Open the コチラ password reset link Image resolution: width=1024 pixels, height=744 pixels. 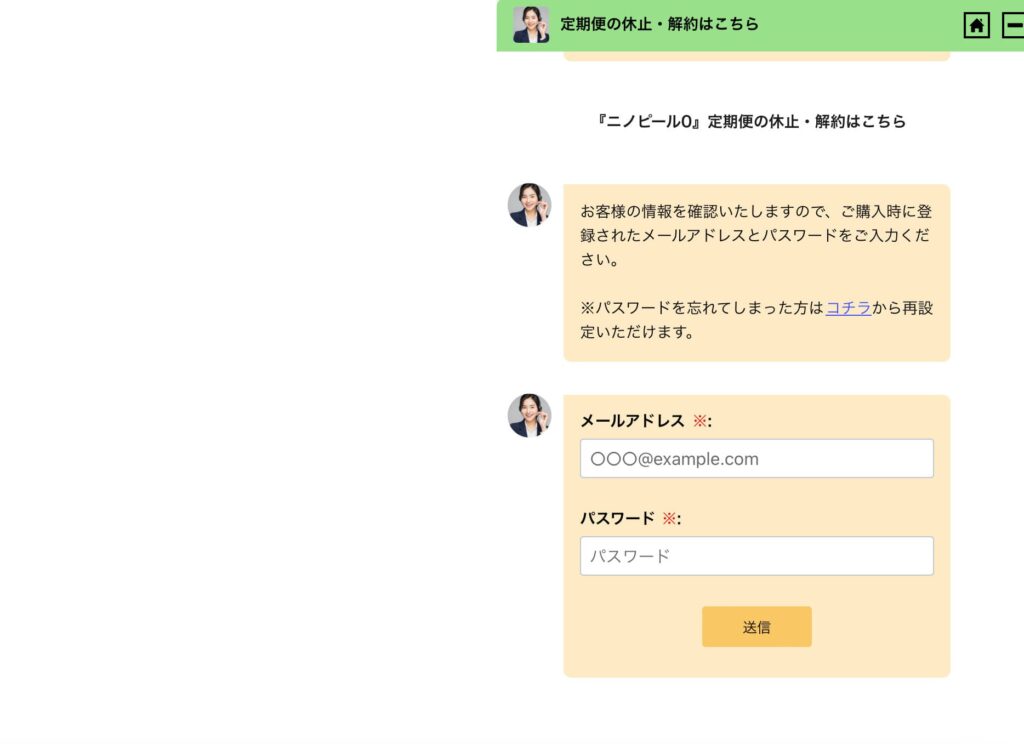848,308
